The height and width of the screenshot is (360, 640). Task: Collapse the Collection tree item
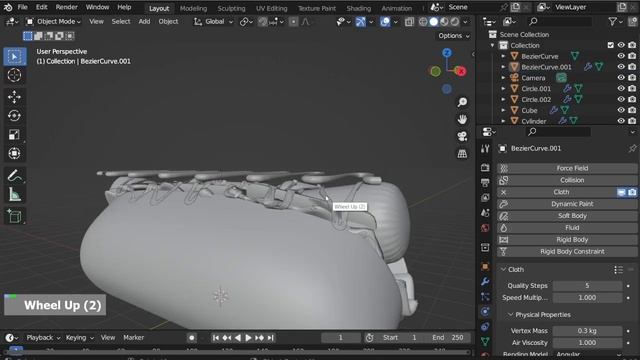click(493, 45)
